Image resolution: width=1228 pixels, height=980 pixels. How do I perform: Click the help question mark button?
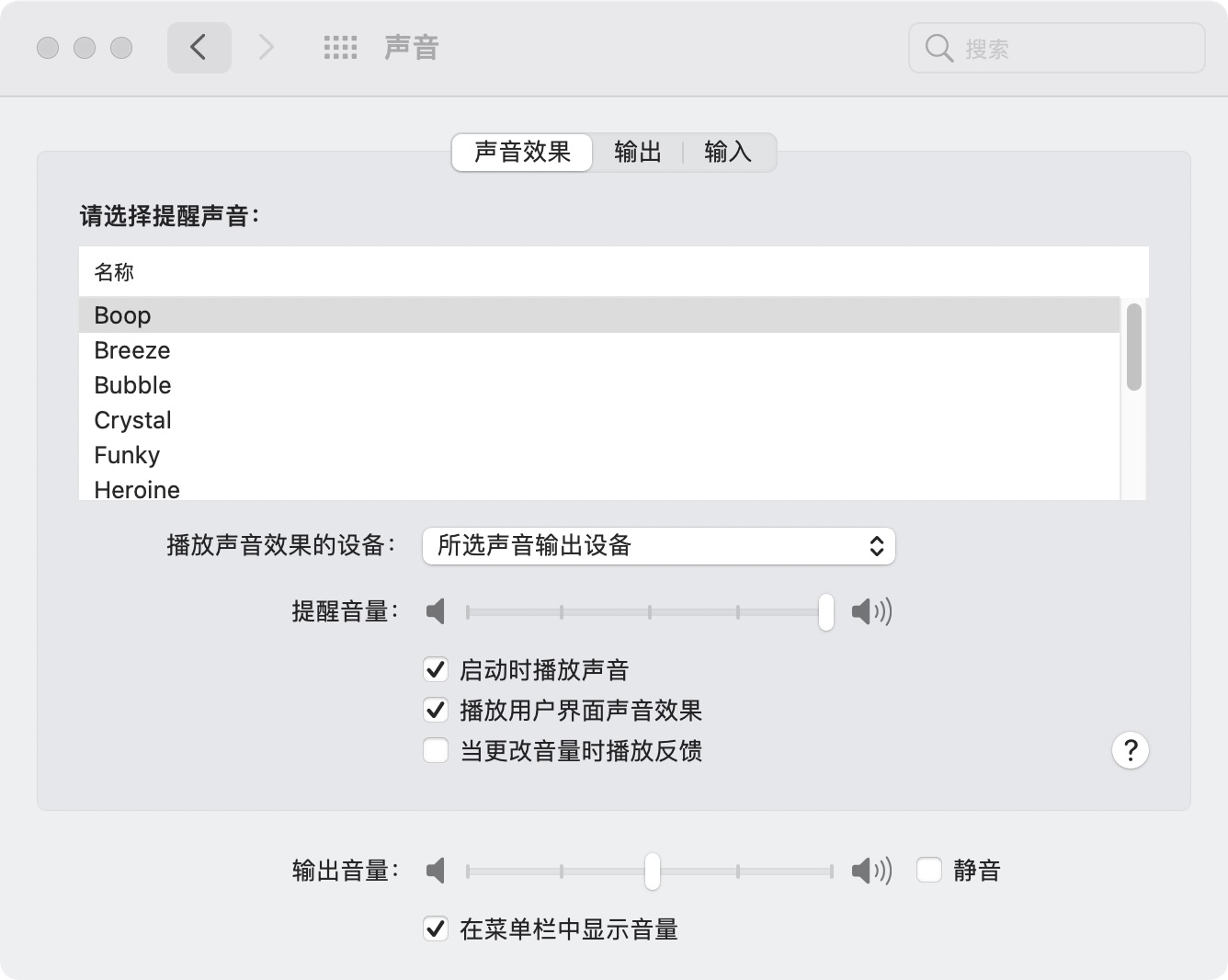[1130, 750]
